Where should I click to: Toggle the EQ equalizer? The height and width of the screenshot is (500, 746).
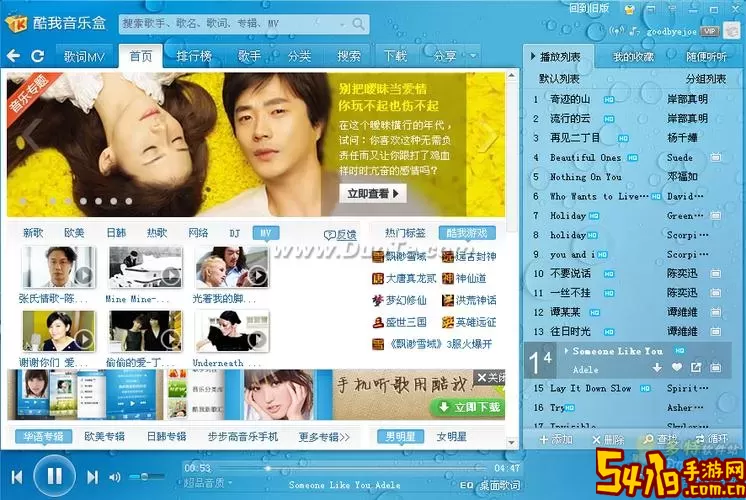[467, 485]
